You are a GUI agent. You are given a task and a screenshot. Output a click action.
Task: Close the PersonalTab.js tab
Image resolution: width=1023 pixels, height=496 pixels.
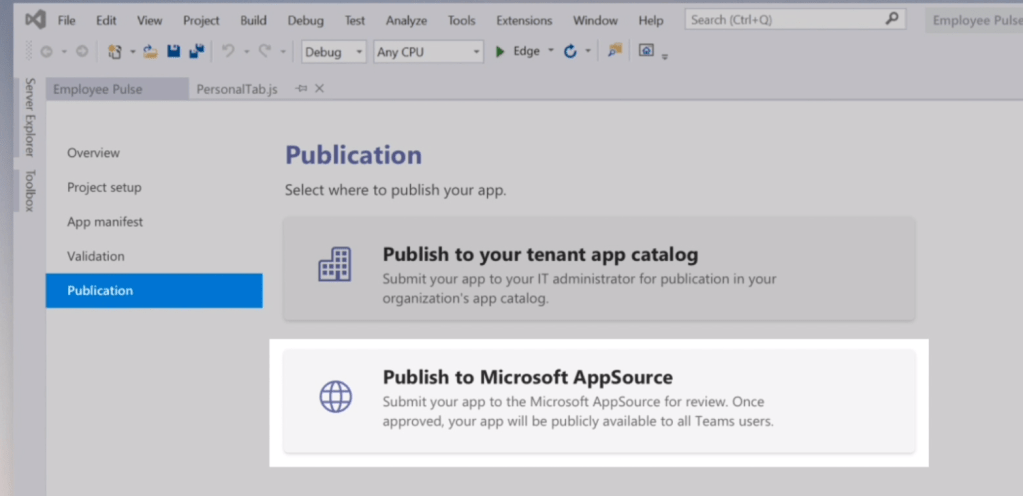(320, 89)
